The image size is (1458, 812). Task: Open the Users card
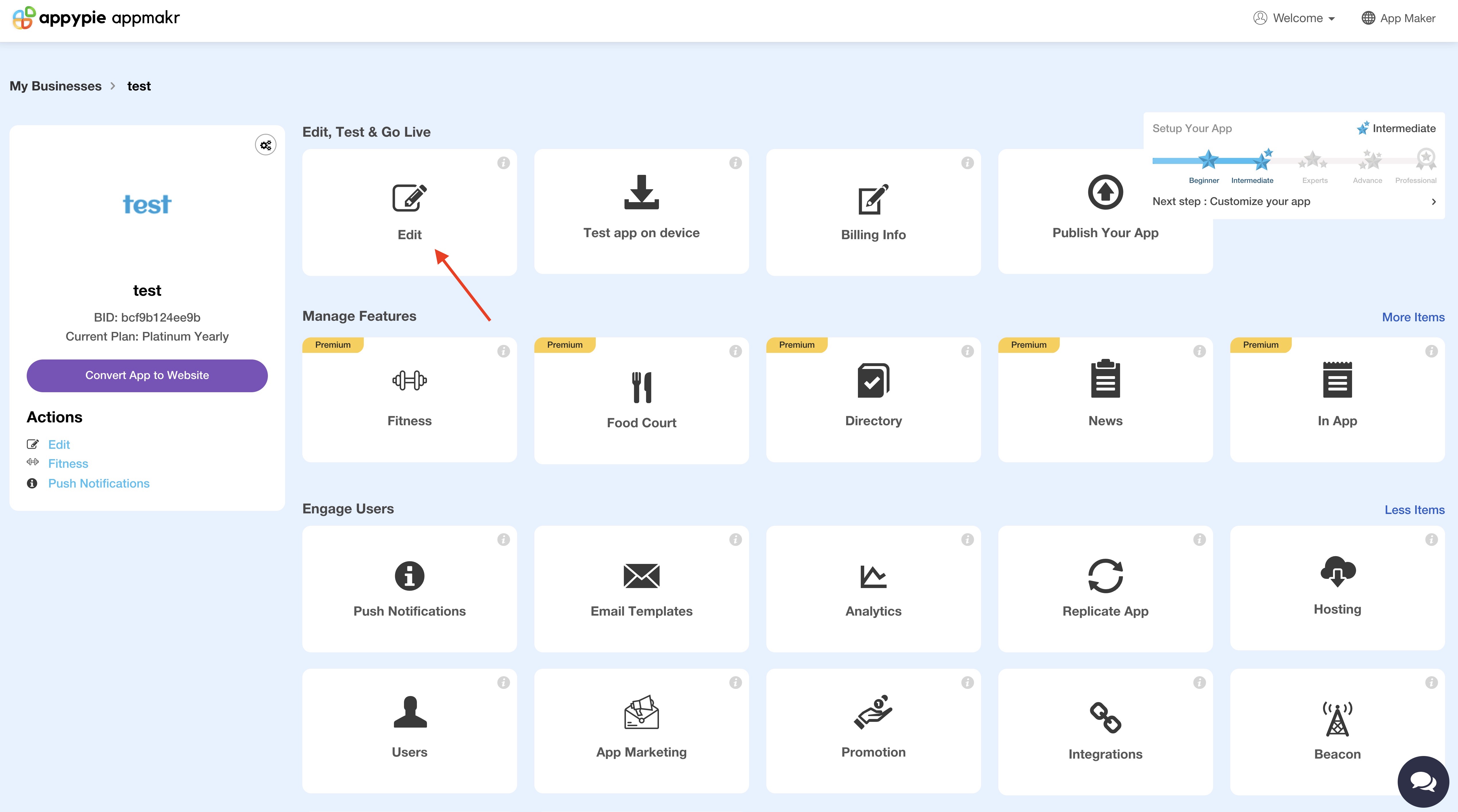pyautogui.click(x=409, y=731)
